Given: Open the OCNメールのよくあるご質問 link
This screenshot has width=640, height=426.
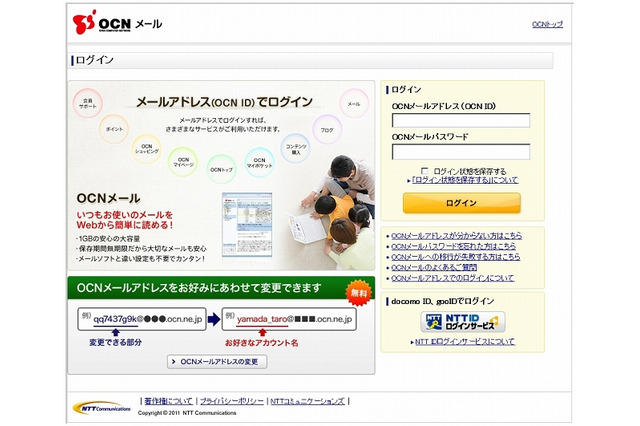Looking at the screenshot, I should tap(434, 267).
